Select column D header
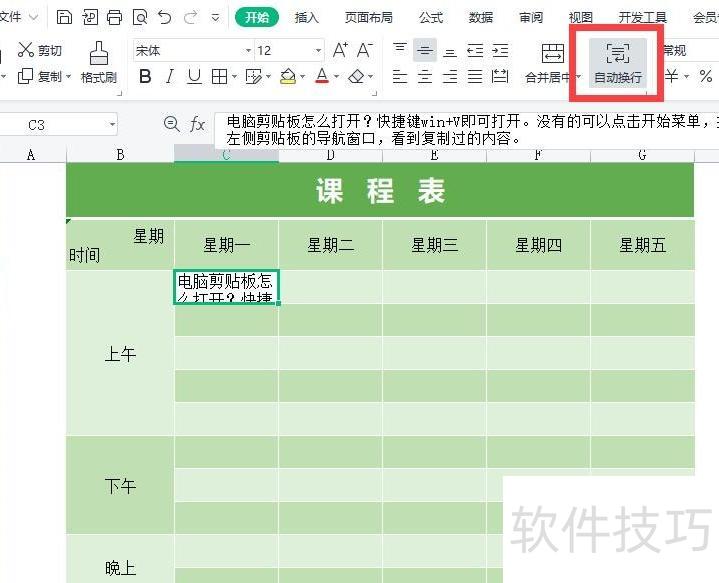Image resolution: width=719 pixels, height=583 pixels. 330,155
